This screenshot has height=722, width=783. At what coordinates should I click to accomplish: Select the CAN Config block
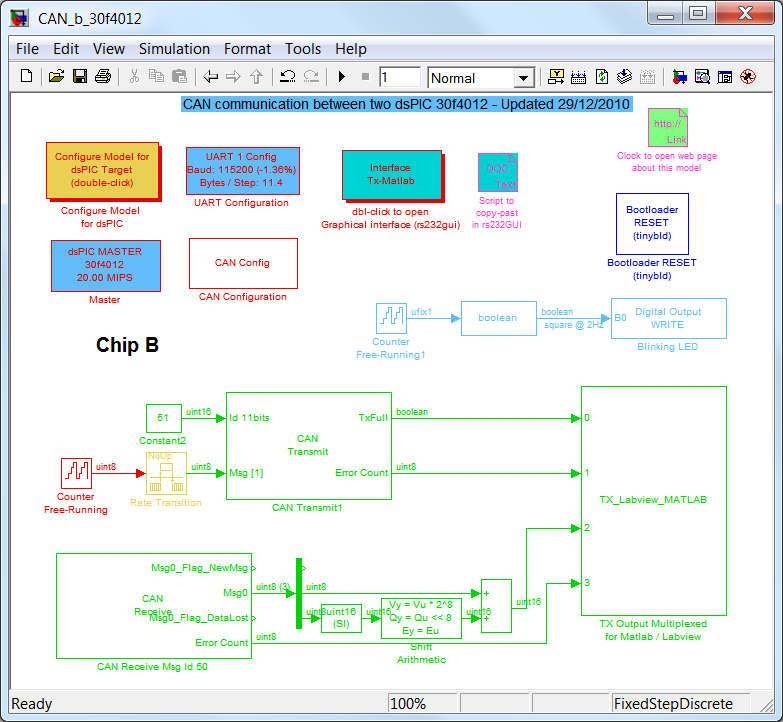point(243,263)
